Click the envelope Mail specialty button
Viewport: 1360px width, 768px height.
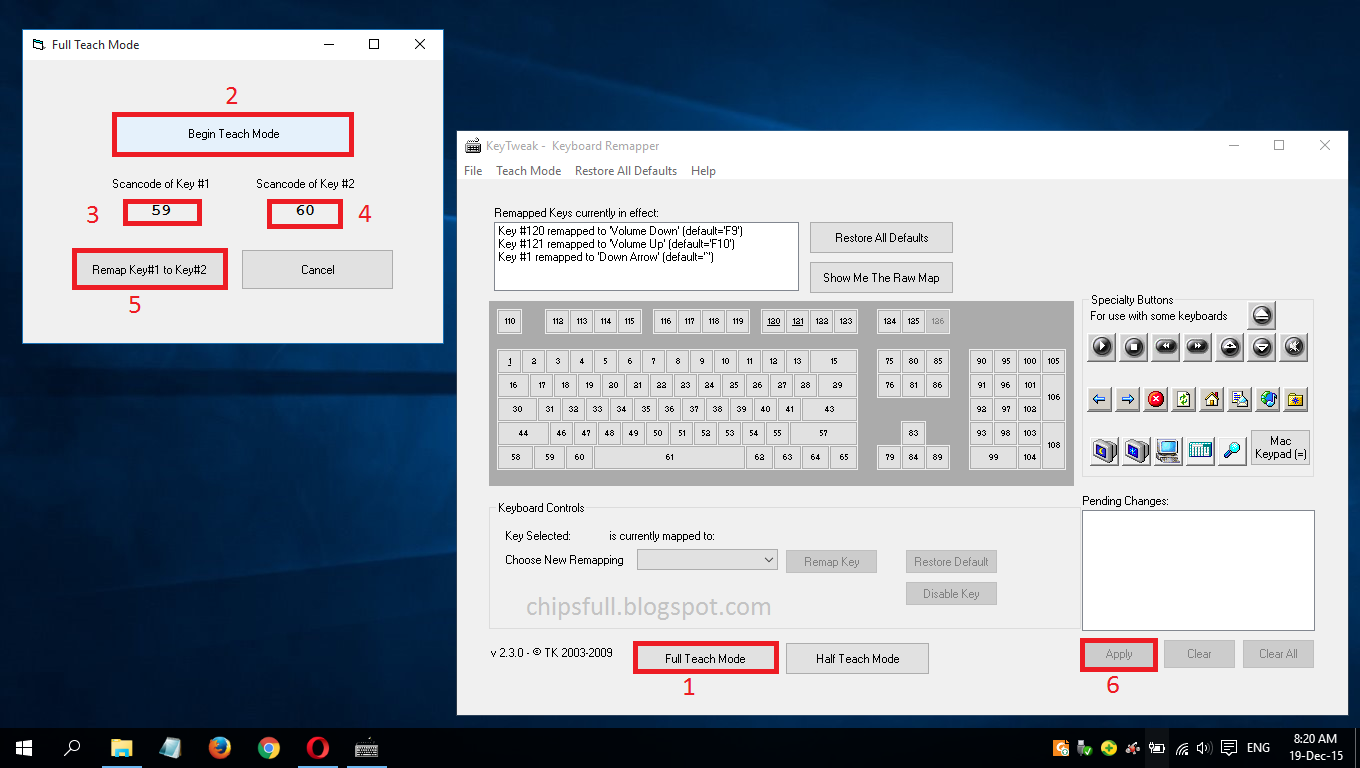(1240, 399)
